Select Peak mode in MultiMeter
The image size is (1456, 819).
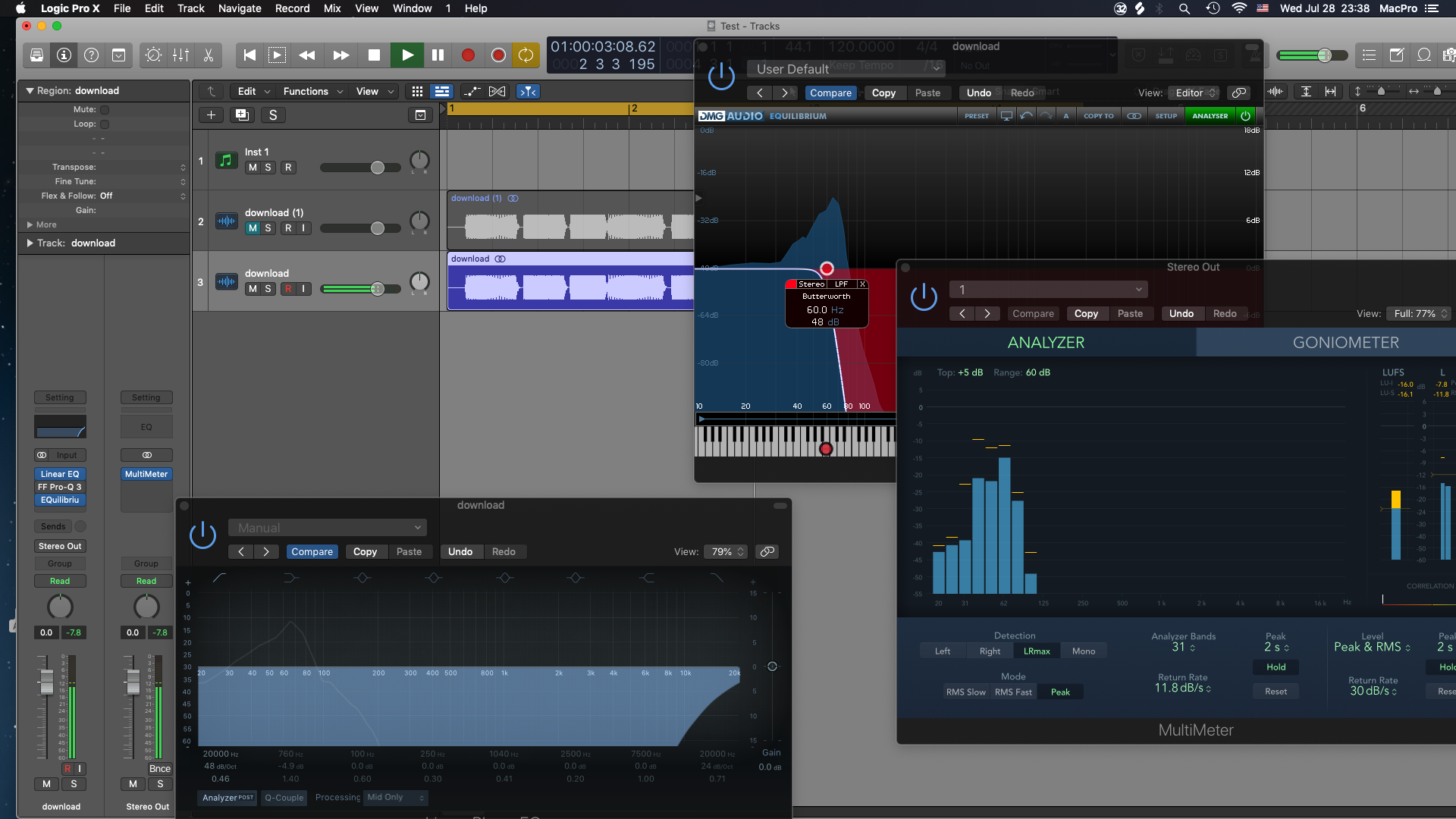[x=1059, y=692]
